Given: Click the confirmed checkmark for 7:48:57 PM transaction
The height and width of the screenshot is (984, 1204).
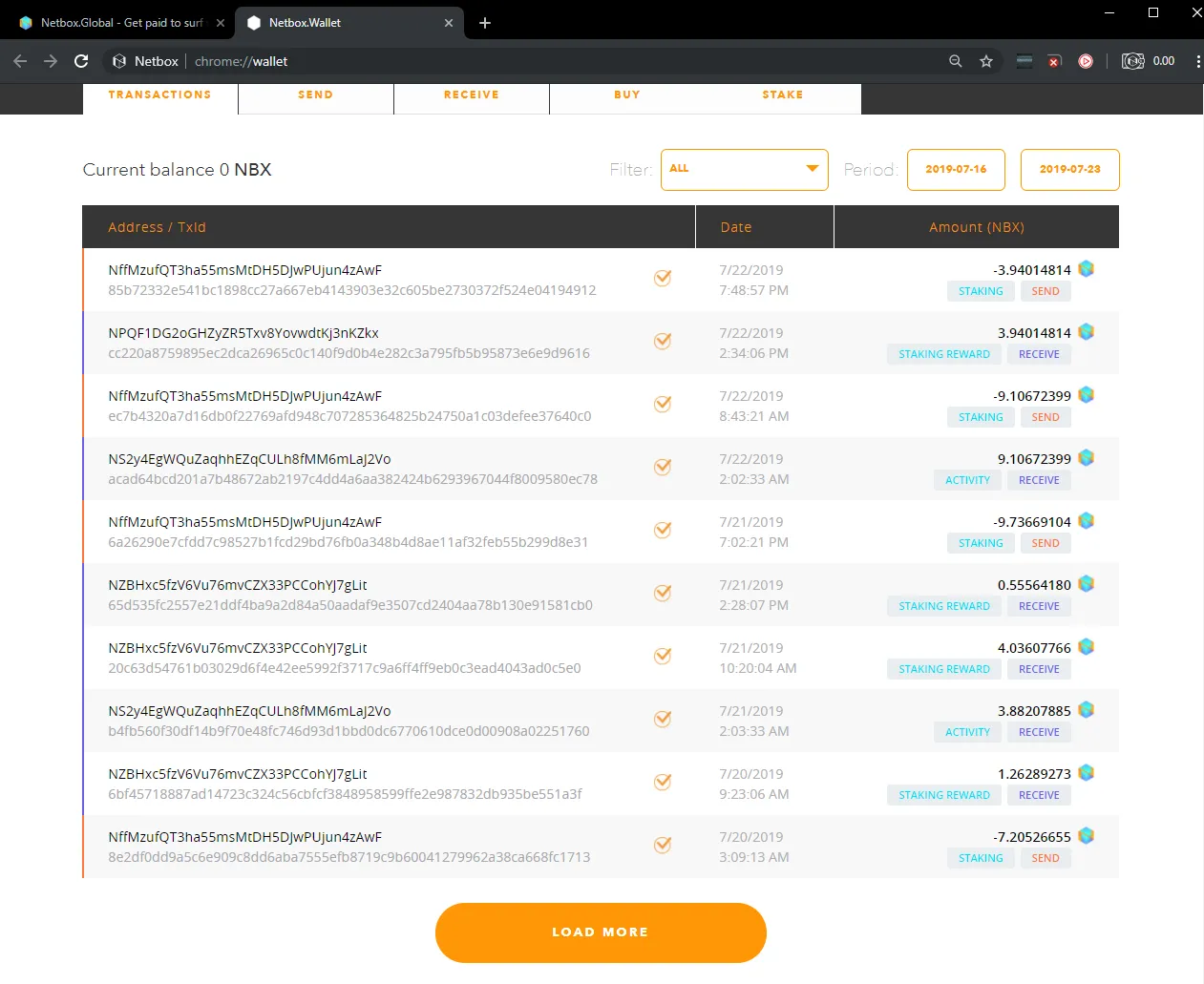Looking at the screenshot, I should (662, 278).
